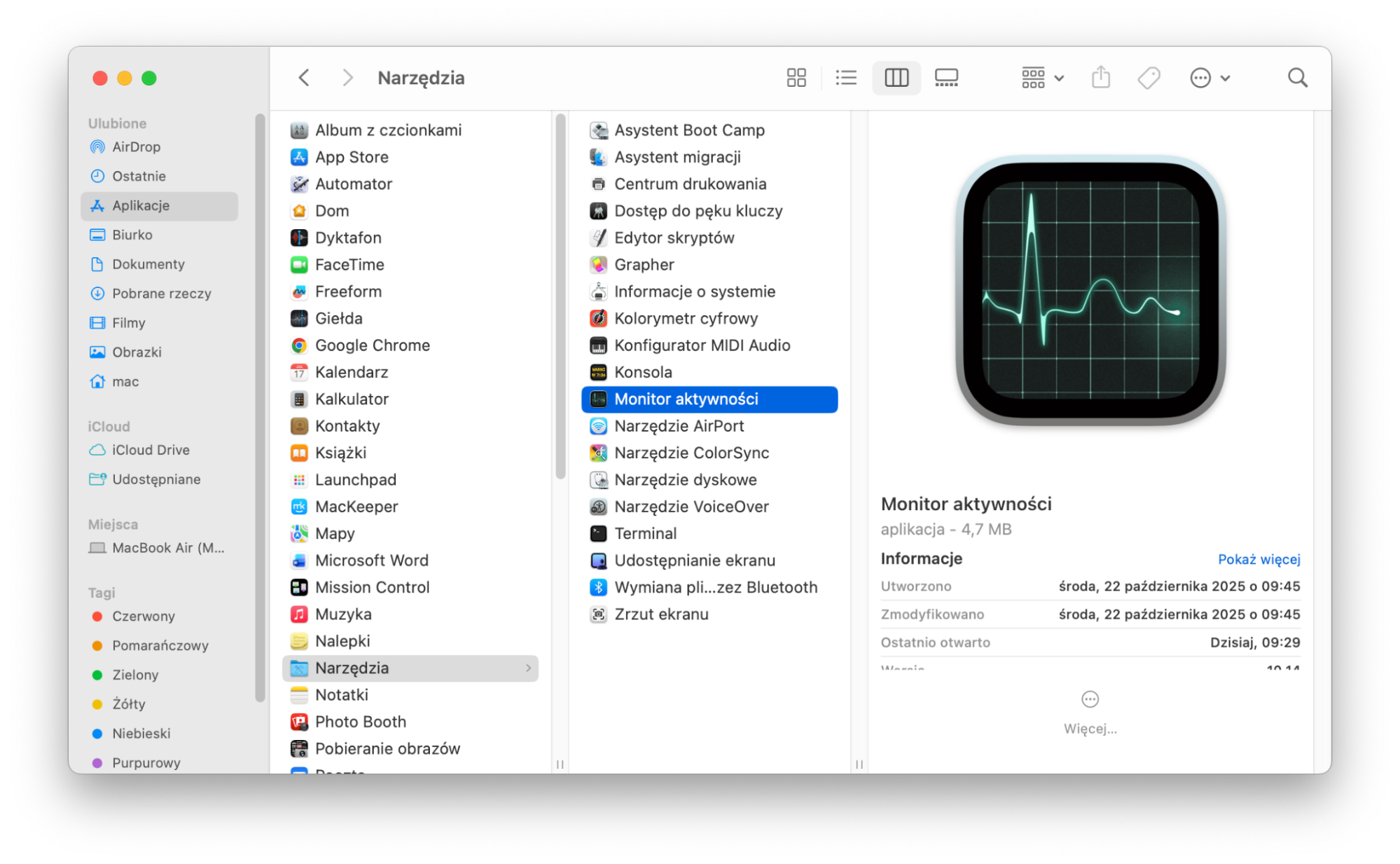Switch to list view
The height and width of the screenshot is (864, 1400).
click(x=846, y=78)
